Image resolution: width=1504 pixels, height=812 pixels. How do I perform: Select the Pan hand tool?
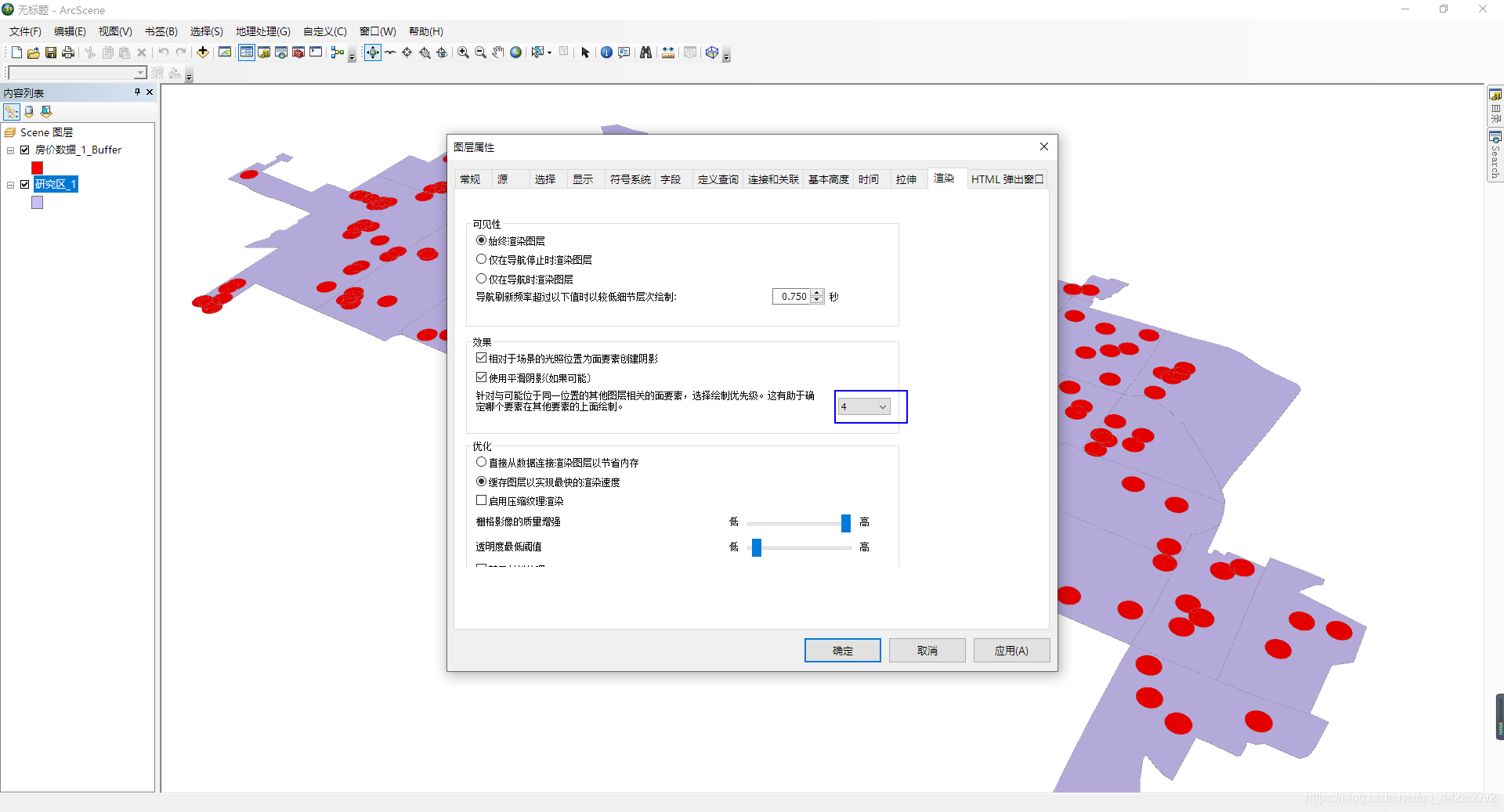(x=498, y=52)
